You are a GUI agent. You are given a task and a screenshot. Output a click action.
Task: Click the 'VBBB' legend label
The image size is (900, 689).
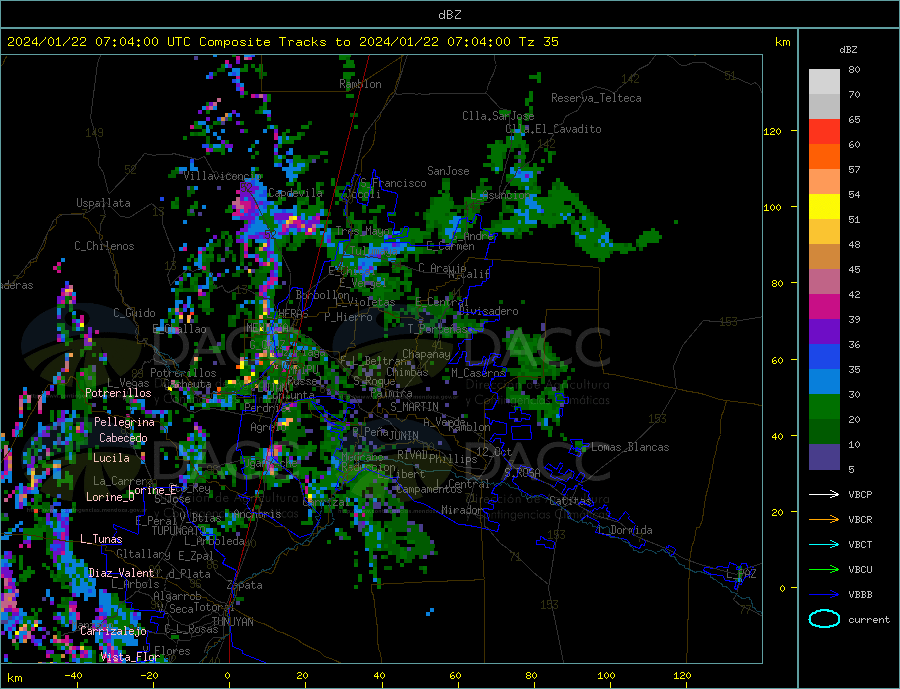coord(860,594)
